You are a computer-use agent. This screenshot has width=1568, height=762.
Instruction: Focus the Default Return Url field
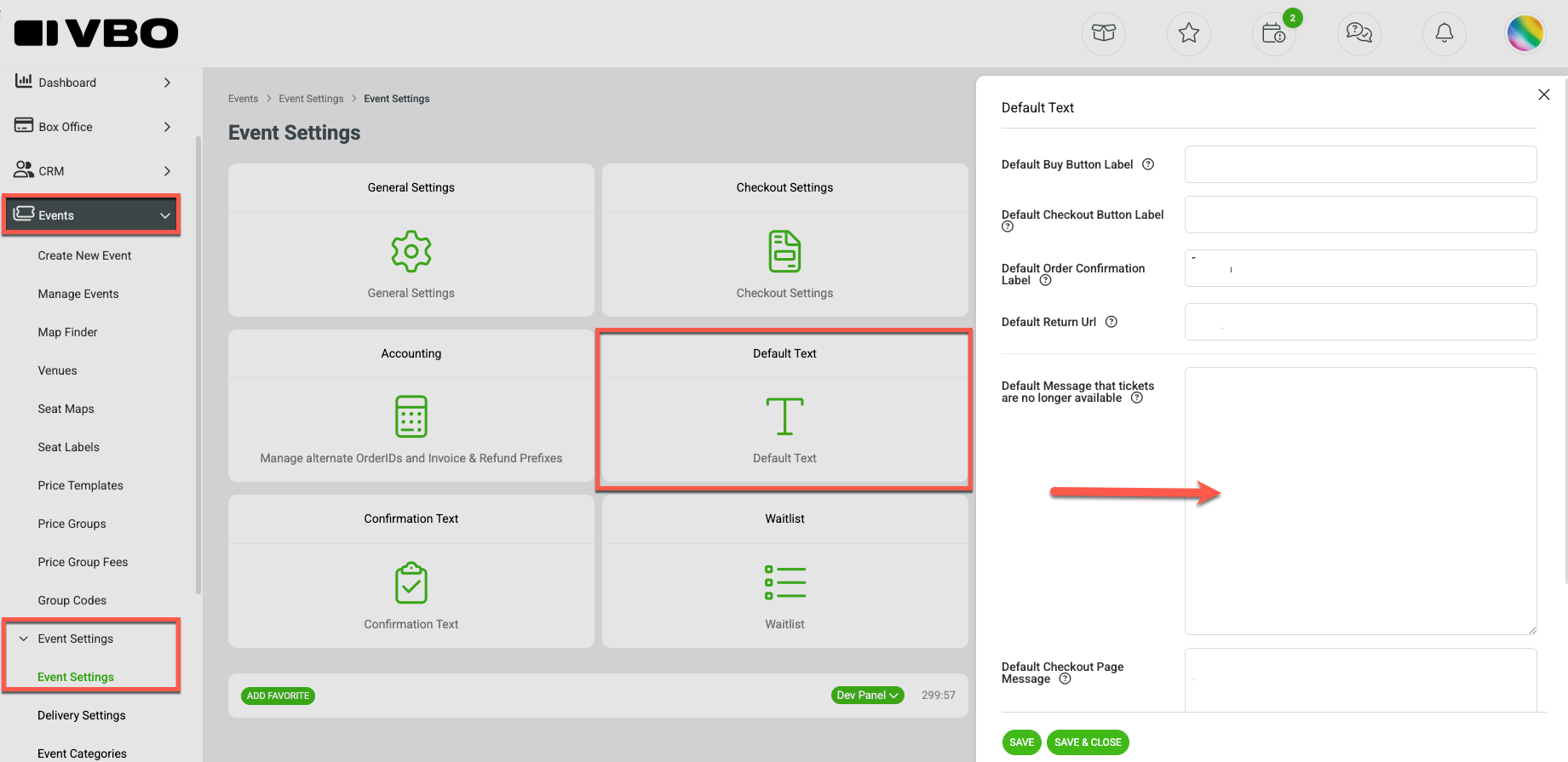(1360, 322)
